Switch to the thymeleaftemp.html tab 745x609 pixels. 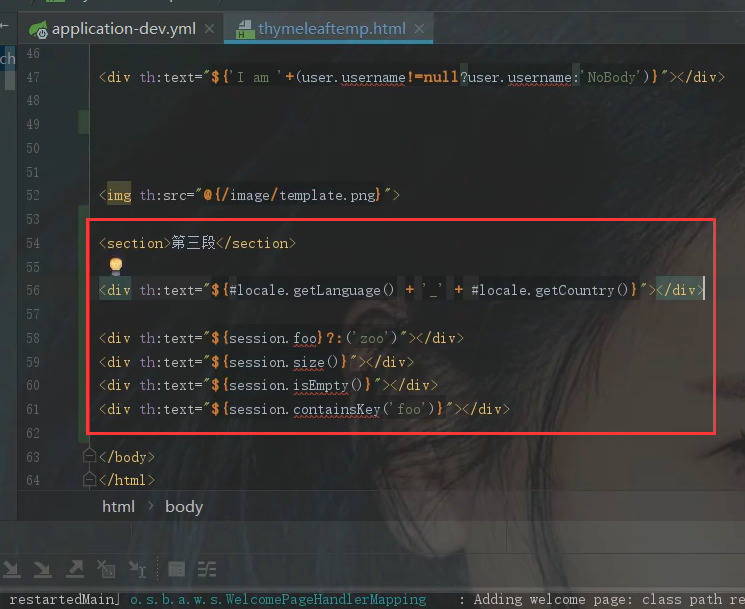coord(332,29)
